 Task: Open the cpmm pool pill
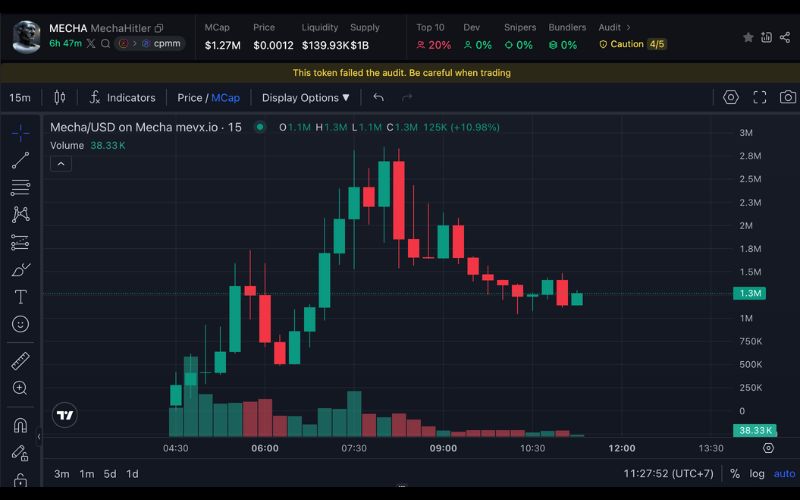click(149, 43)
